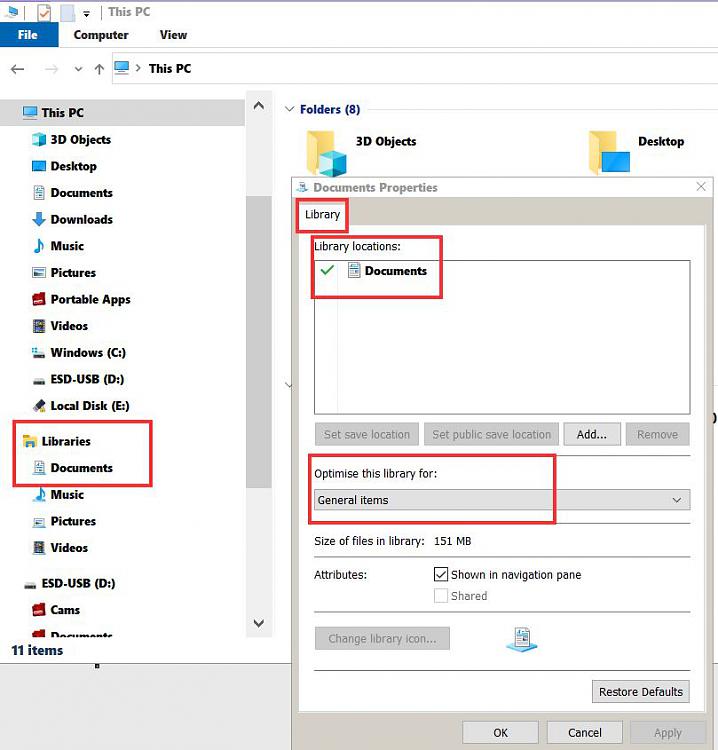Click the Add... button
This screenshot has width=718, height=750.
[592, 434]
